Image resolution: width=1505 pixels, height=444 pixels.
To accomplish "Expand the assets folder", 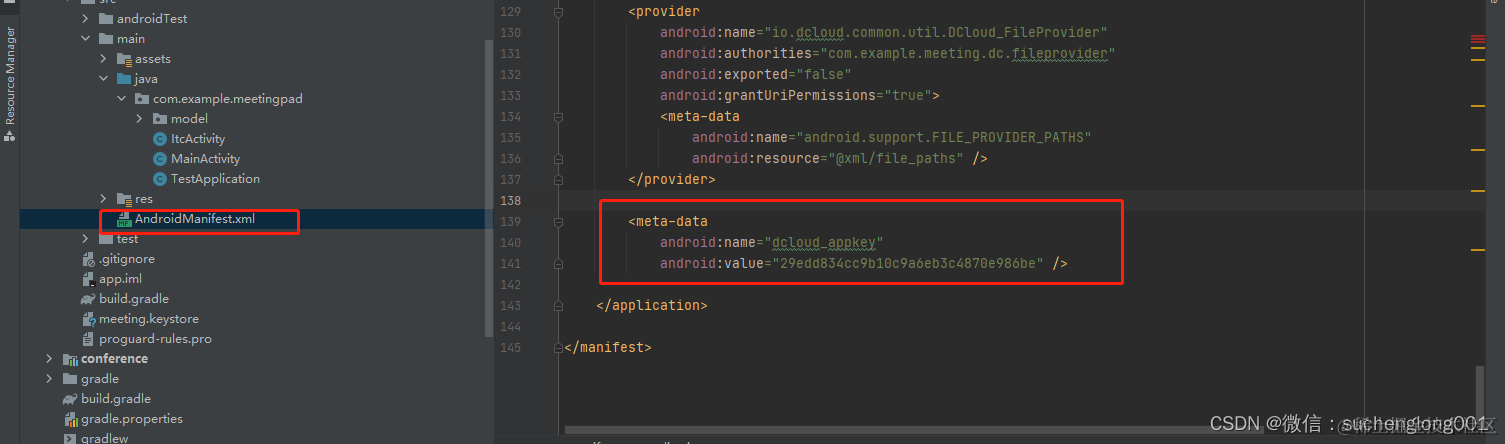I will click(x=102, y=59).
